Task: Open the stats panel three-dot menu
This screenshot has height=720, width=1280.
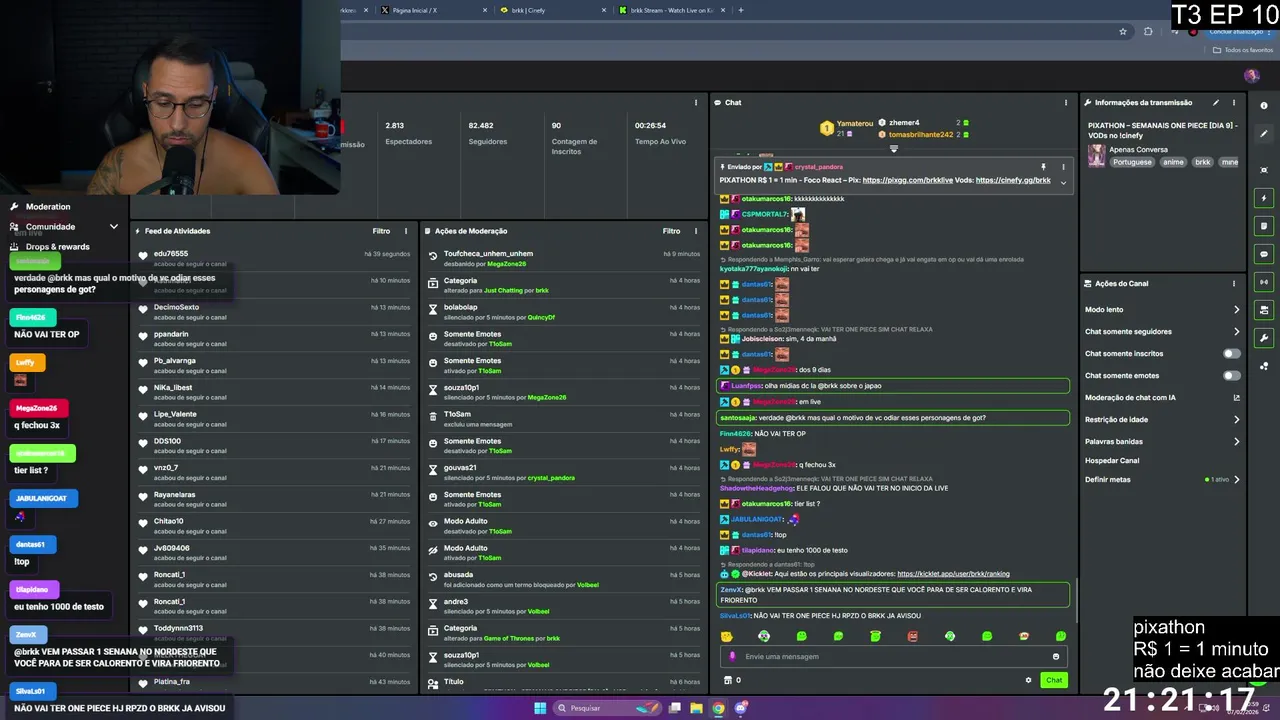Action: click(696, 102)
